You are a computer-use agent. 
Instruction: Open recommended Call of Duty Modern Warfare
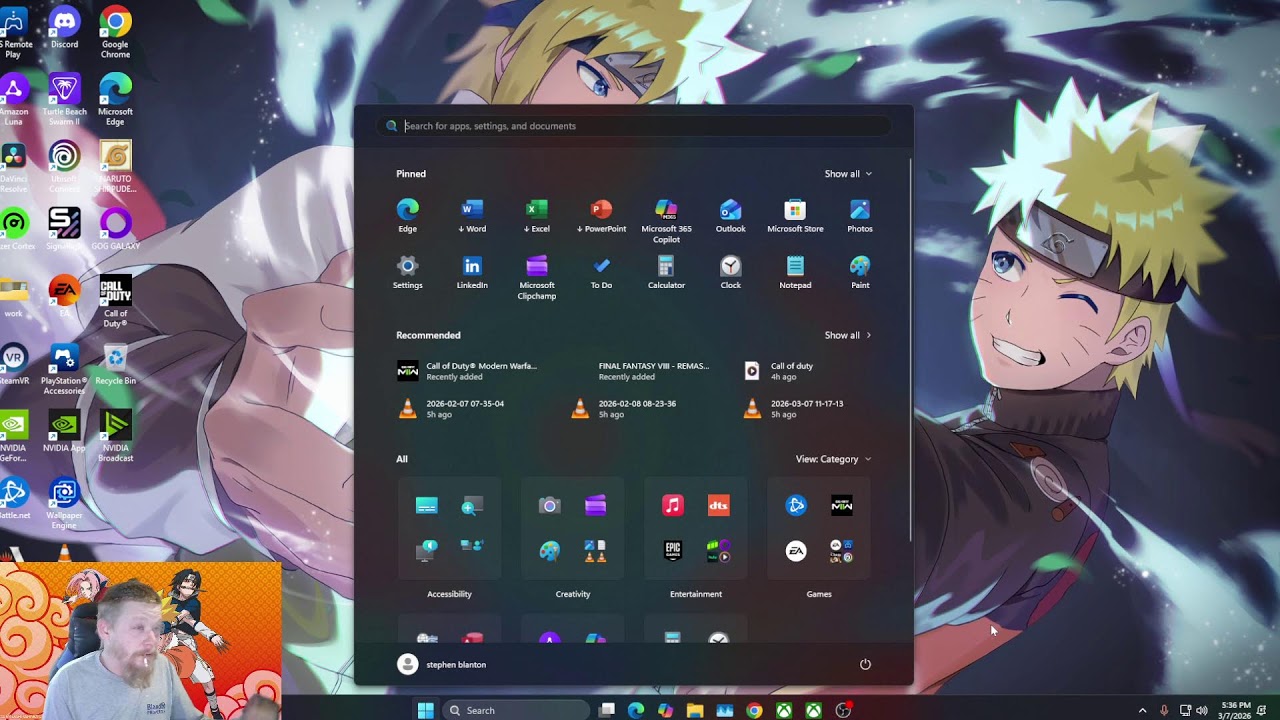(470, 371)
